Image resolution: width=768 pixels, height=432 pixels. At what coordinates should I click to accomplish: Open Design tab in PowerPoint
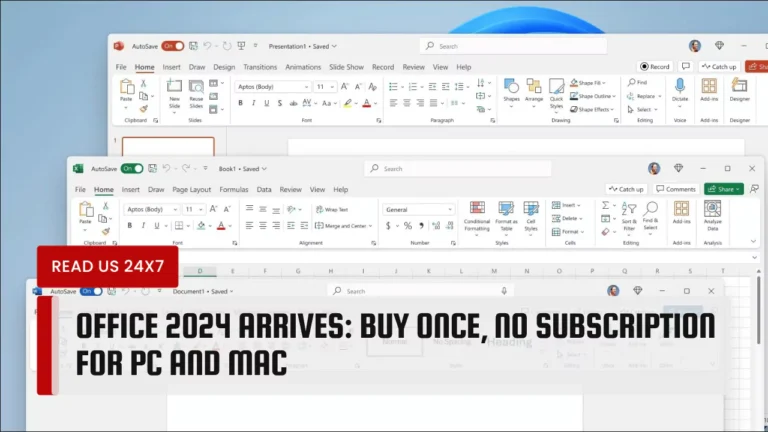224,67
